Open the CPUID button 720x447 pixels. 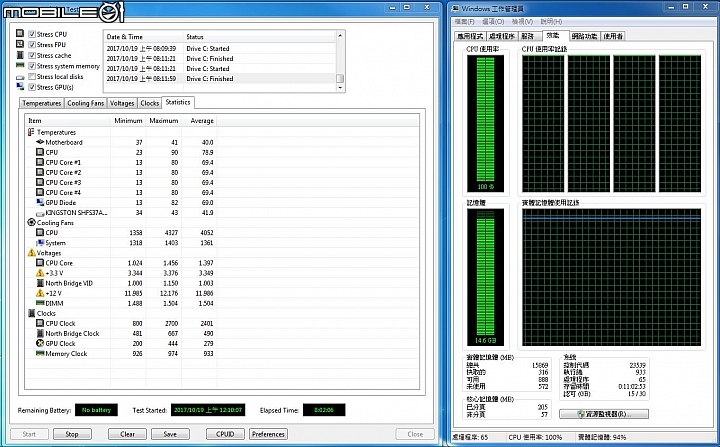[x=225, y=434]
